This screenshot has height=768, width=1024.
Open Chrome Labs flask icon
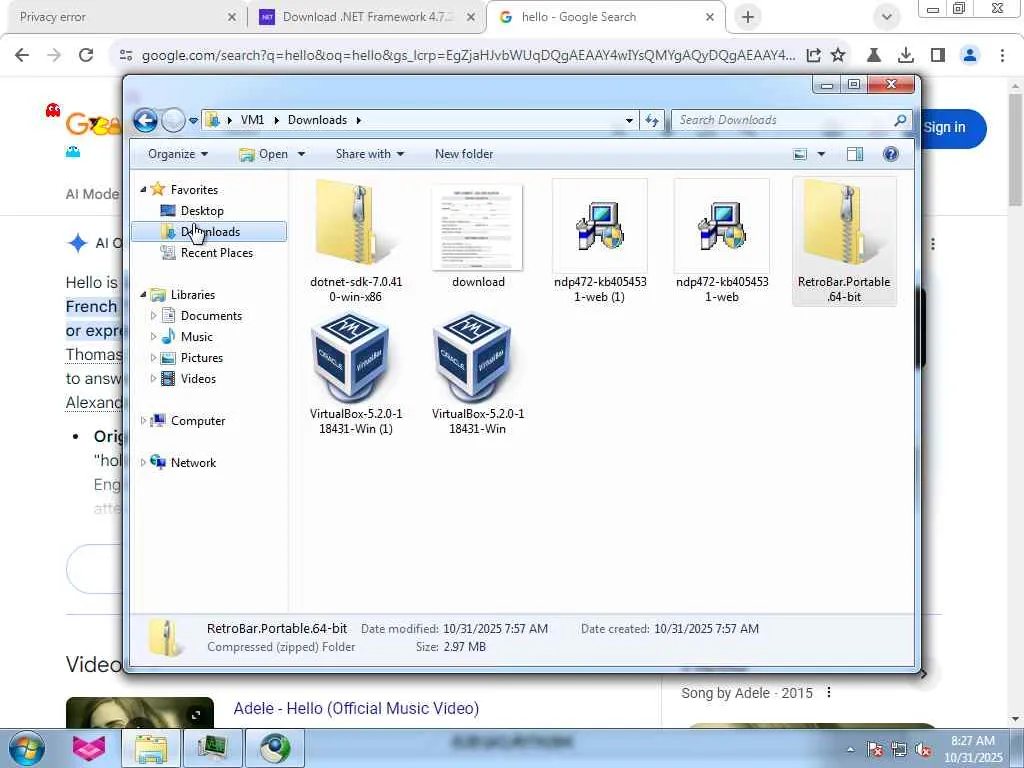point(873,56)
